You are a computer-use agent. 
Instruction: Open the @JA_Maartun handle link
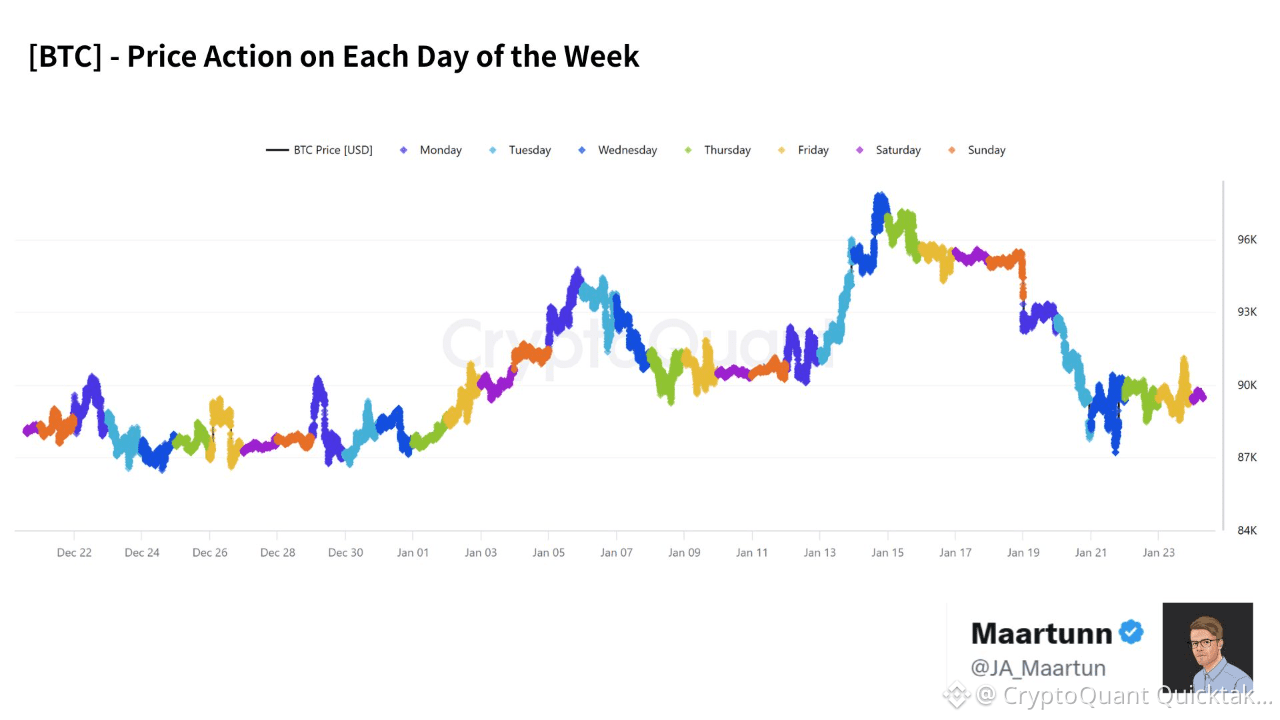(1038, 667)
